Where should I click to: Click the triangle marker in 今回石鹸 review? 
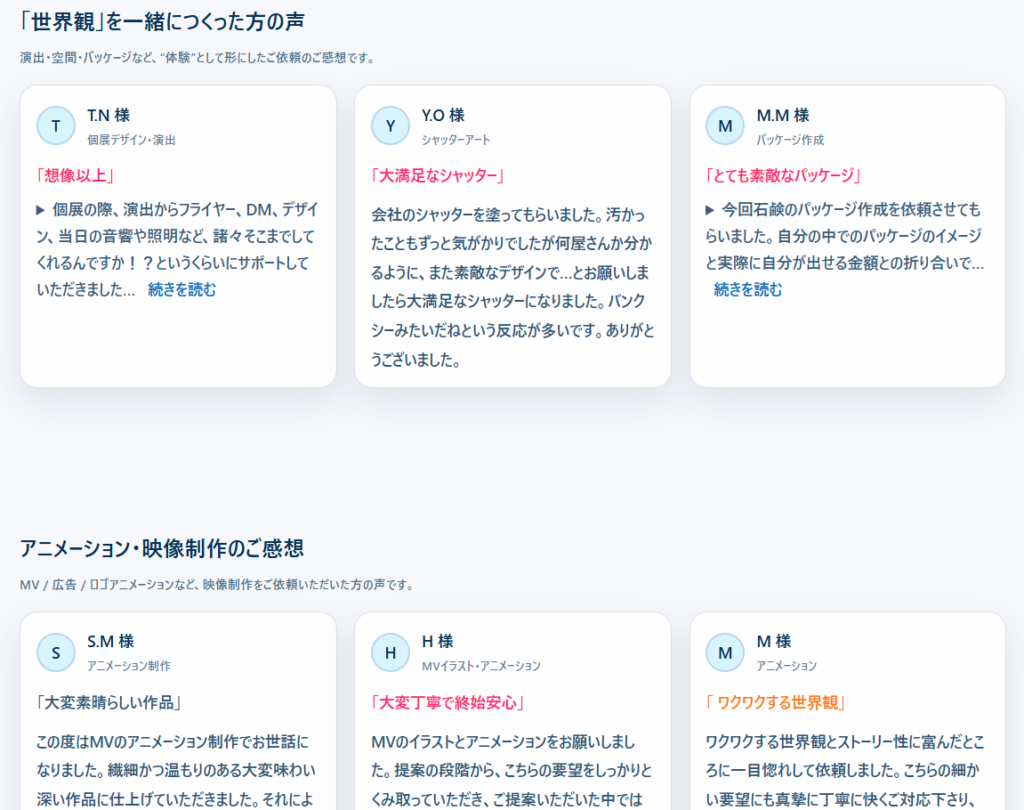pyautogui.click(x=710, y=210)
